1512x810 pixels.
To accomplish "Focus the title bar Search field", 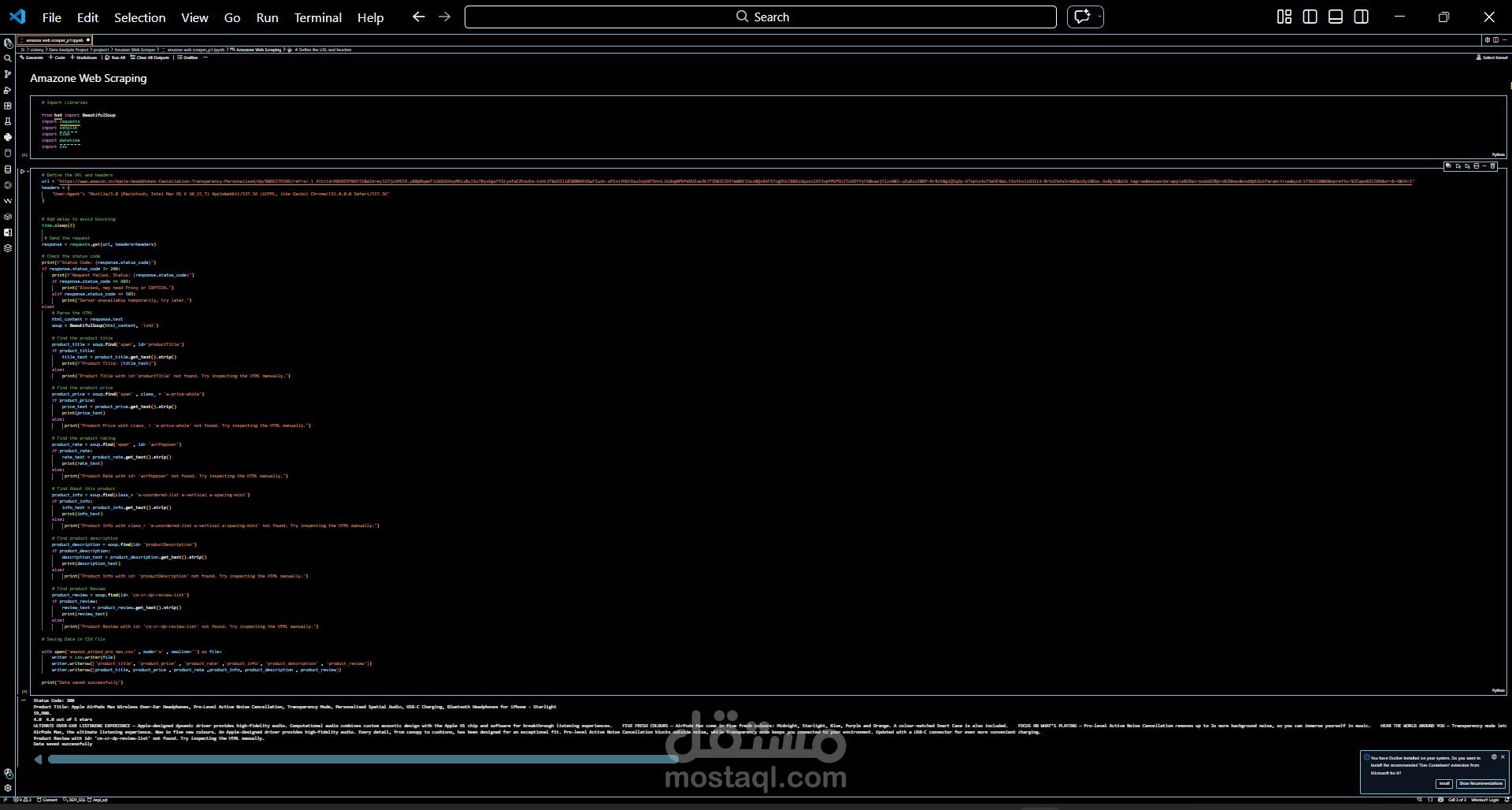I will pos(761,17).
